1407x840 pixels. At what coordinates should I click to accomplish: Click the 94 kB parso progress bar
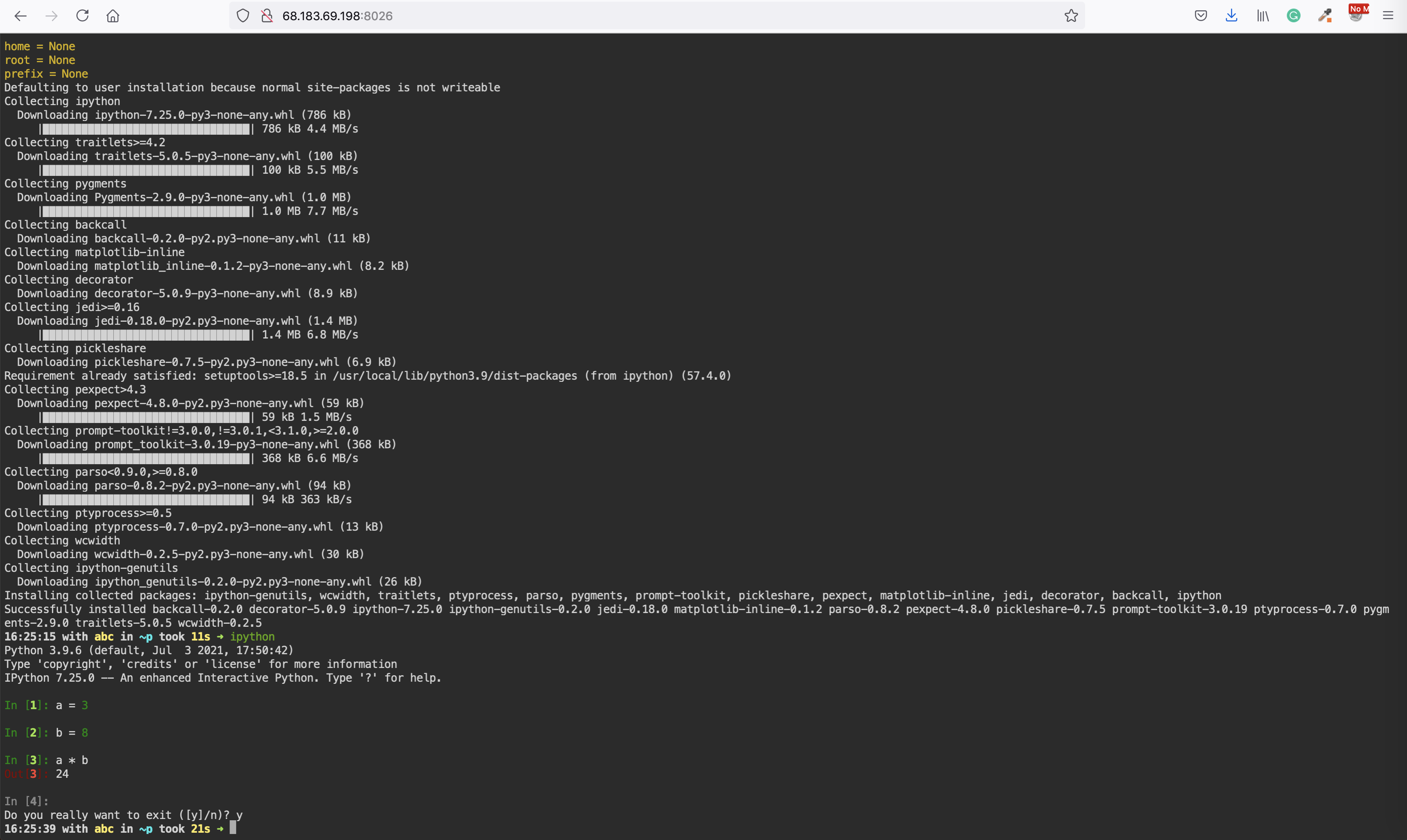[147, 499]
